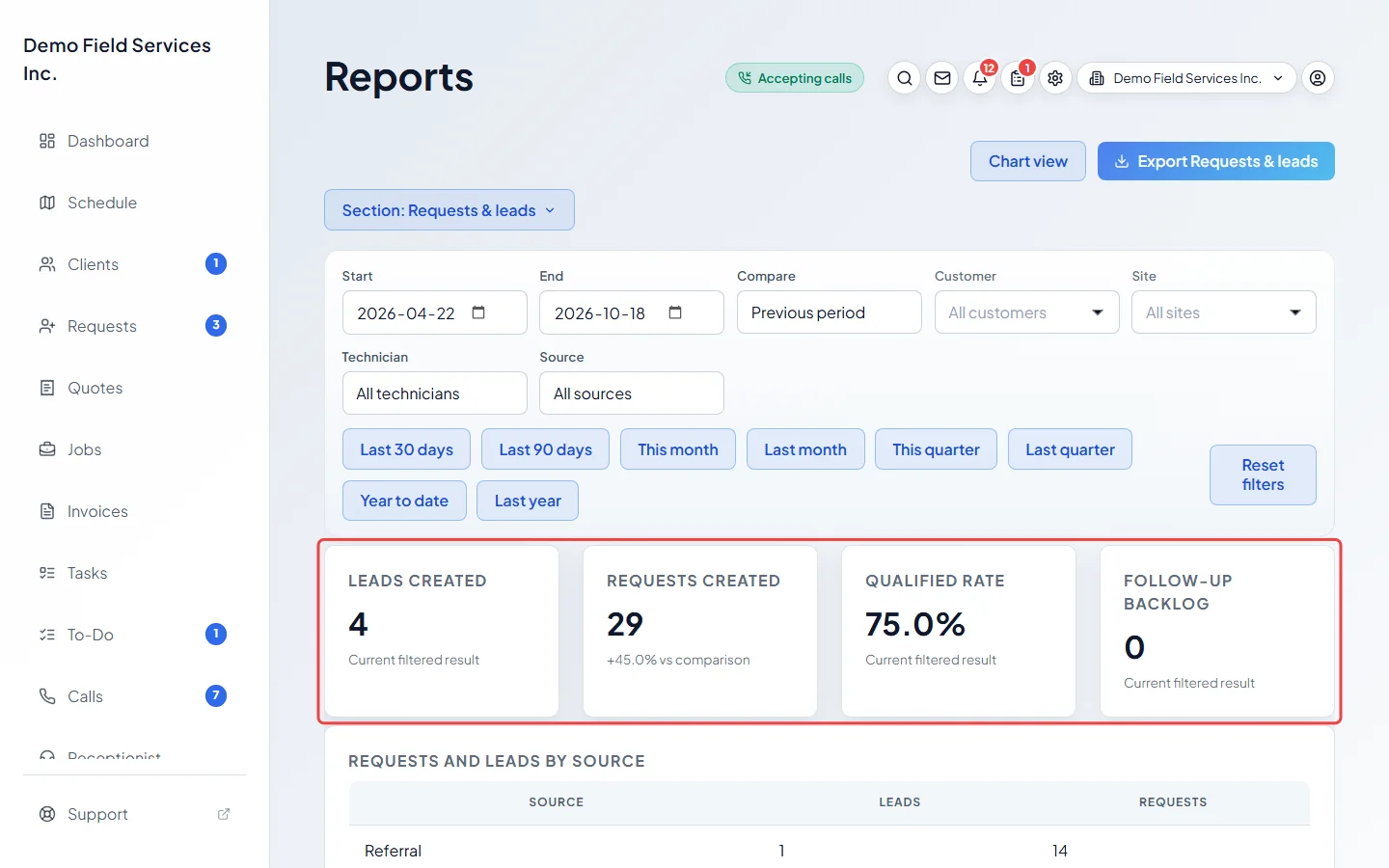
Task: Open notifications bell with 12 badge
Action: coord(980,78)
